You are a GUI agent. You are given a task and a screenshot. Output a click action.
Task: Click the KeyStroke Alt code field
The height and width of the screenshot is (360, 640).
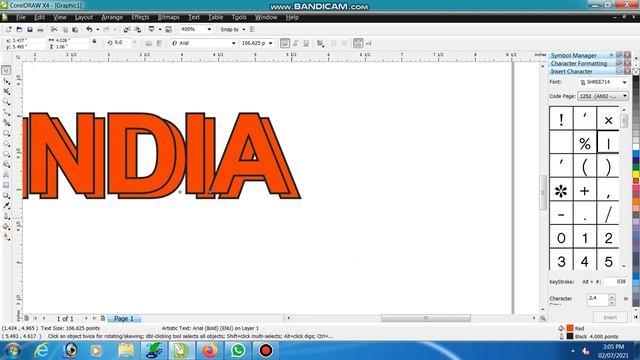point(616,282)
